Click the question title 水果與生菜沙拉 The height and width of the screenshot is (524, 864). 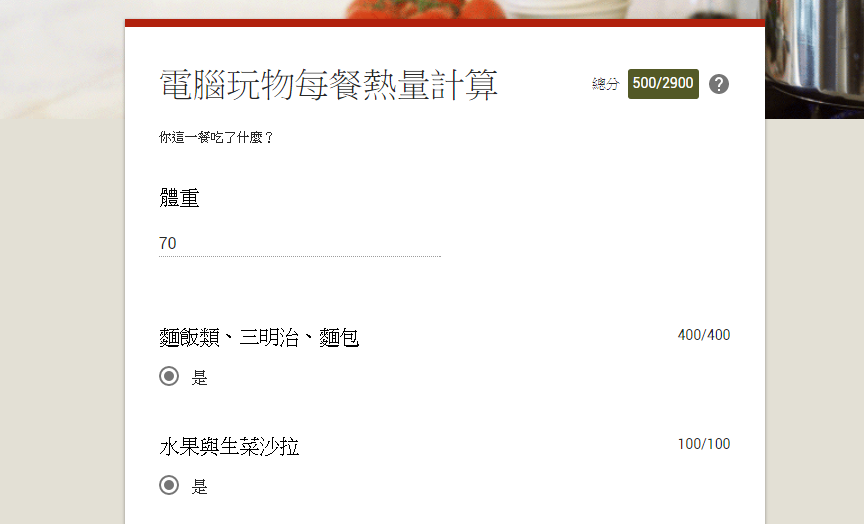(229, 446)
